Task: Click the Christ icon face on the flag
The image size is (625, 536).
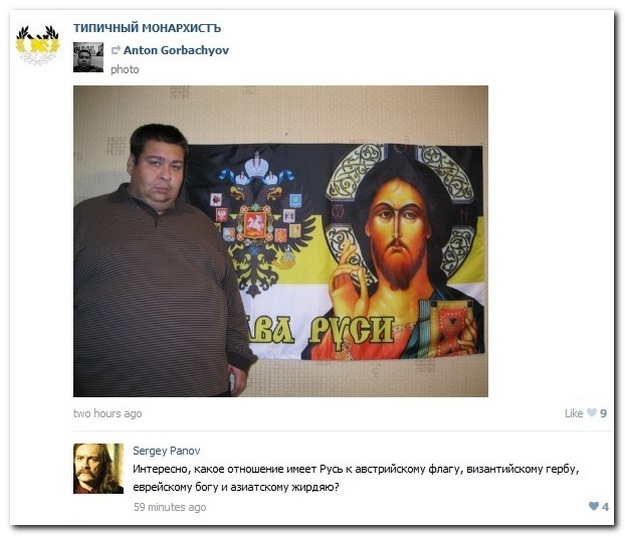Action: [397, 233]
